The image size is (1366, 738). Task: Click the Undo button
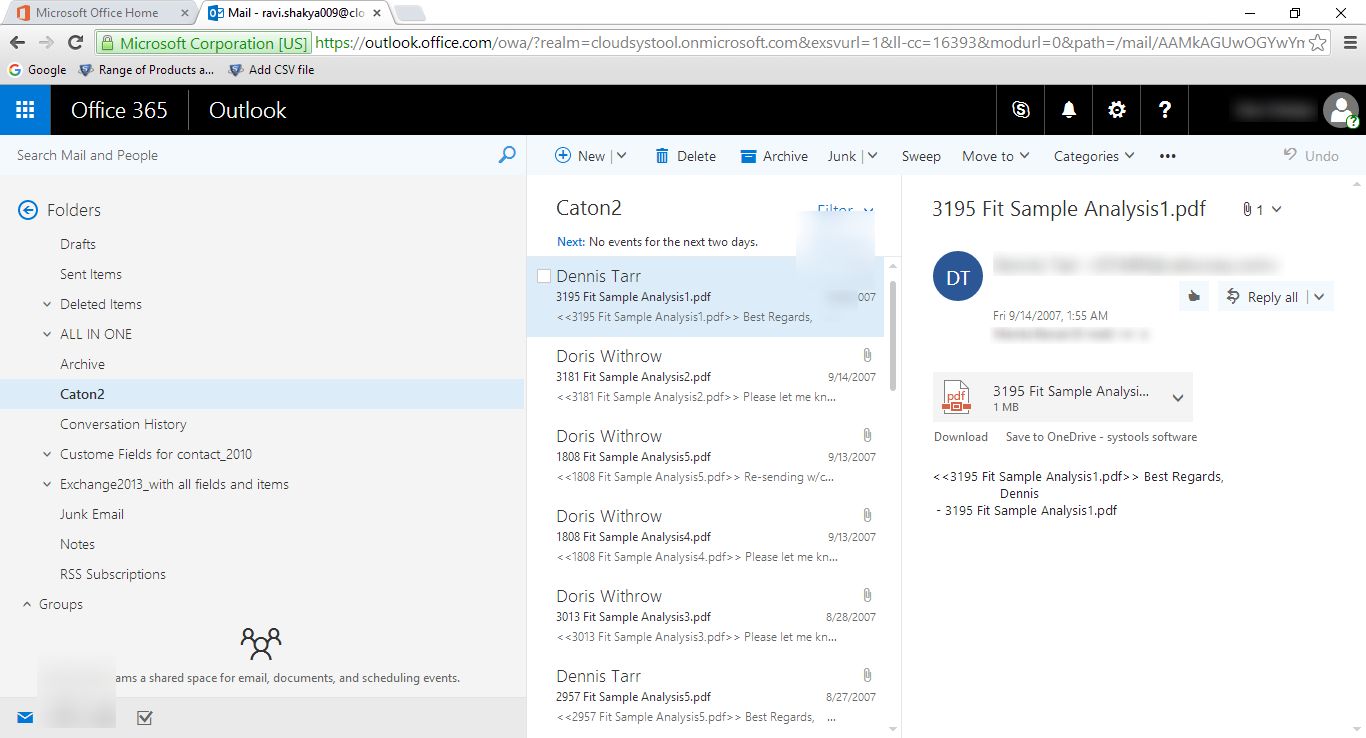1311,156
